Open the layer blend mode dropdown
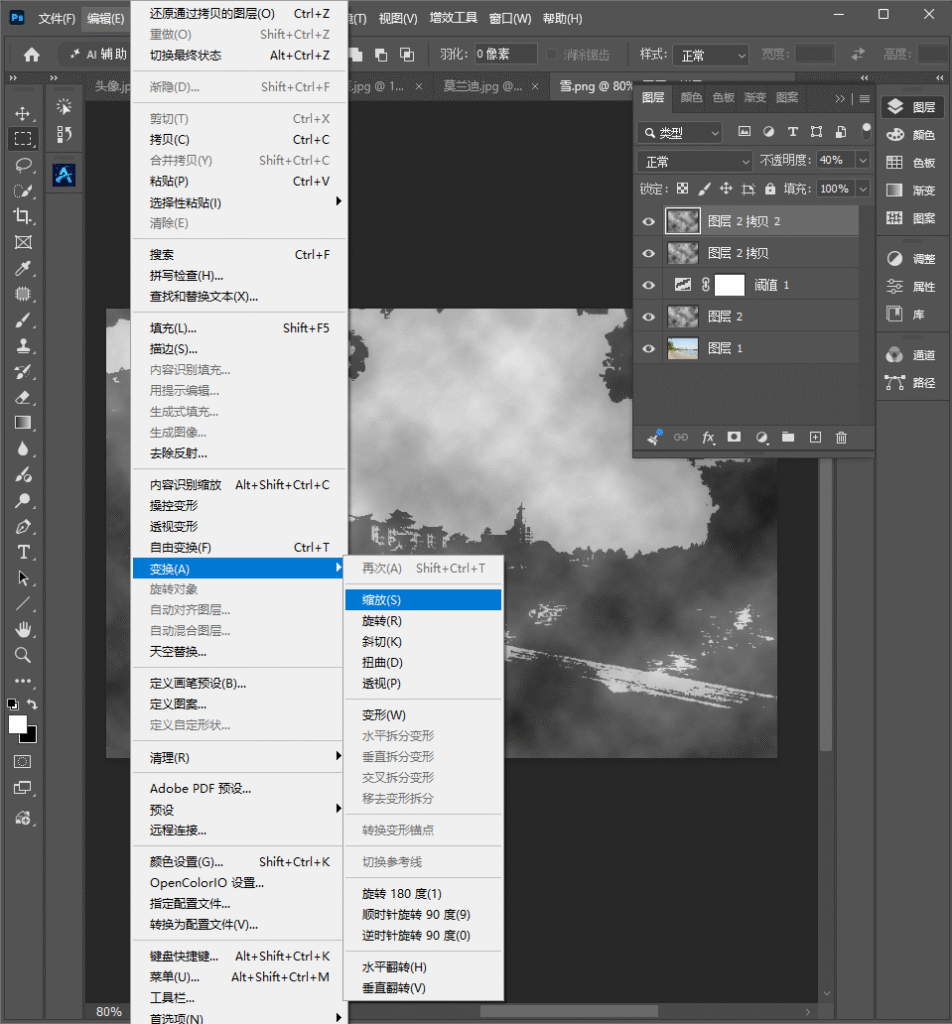This screenshot has width=952, height=1024. (695, 161)
